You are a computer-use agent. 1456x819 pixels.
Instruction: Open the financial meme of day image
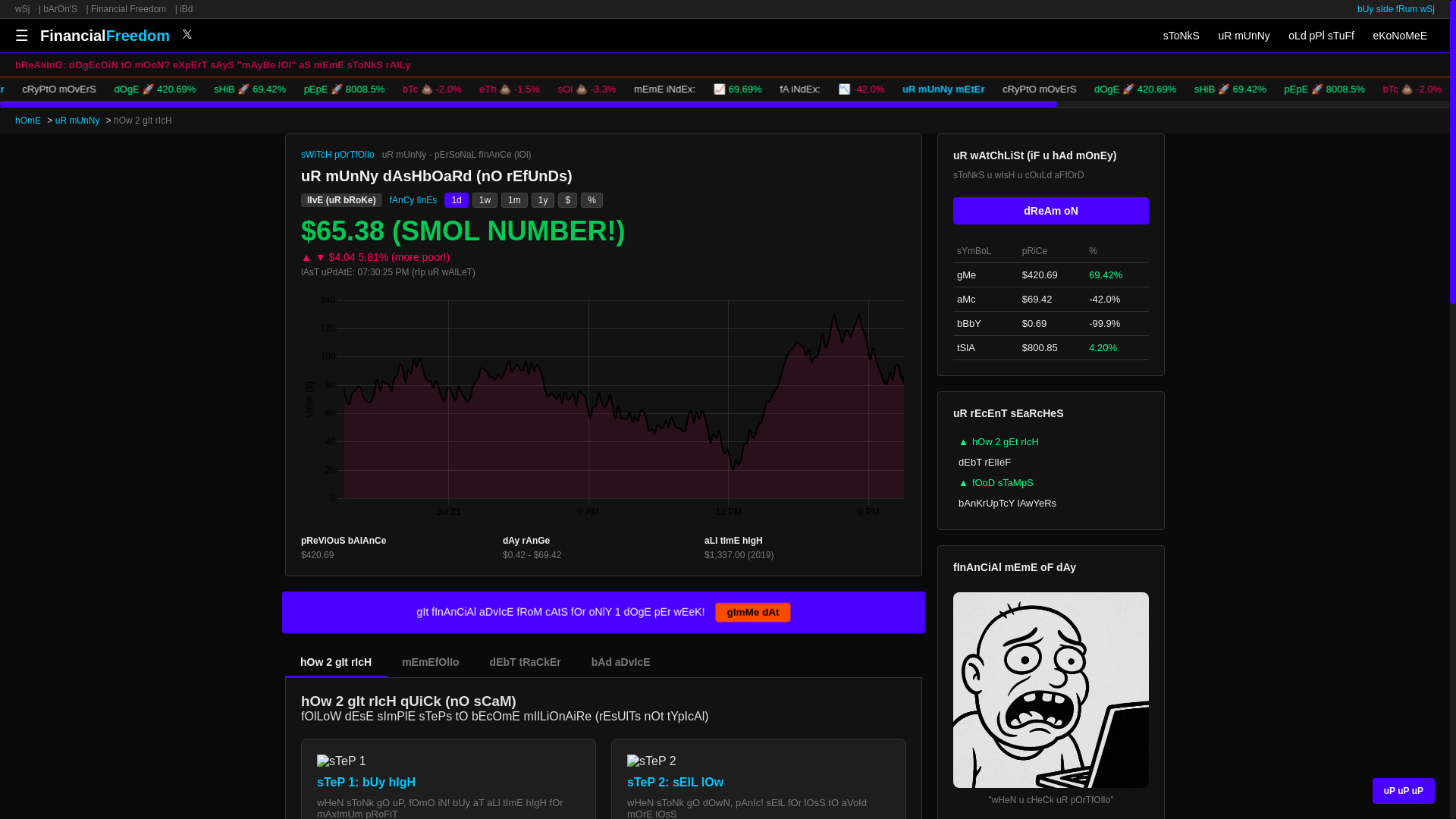point(1051,690)
